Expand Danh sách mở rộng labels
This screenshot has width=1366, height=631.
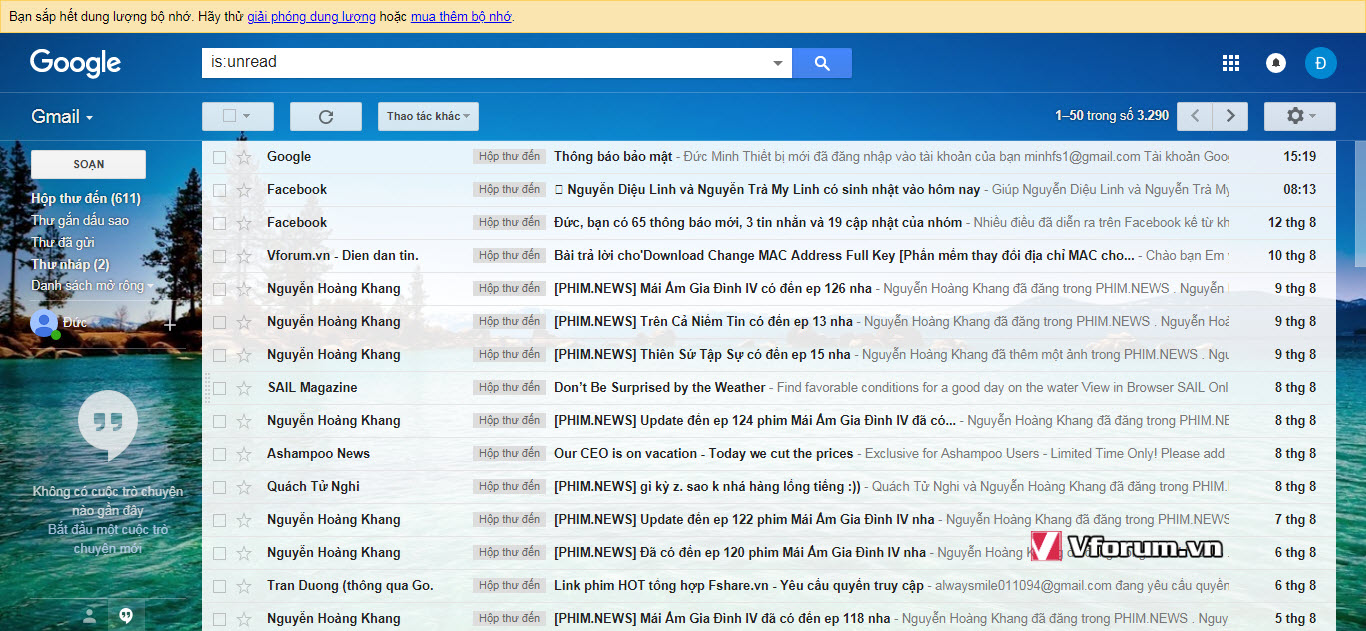coord(92,286)
